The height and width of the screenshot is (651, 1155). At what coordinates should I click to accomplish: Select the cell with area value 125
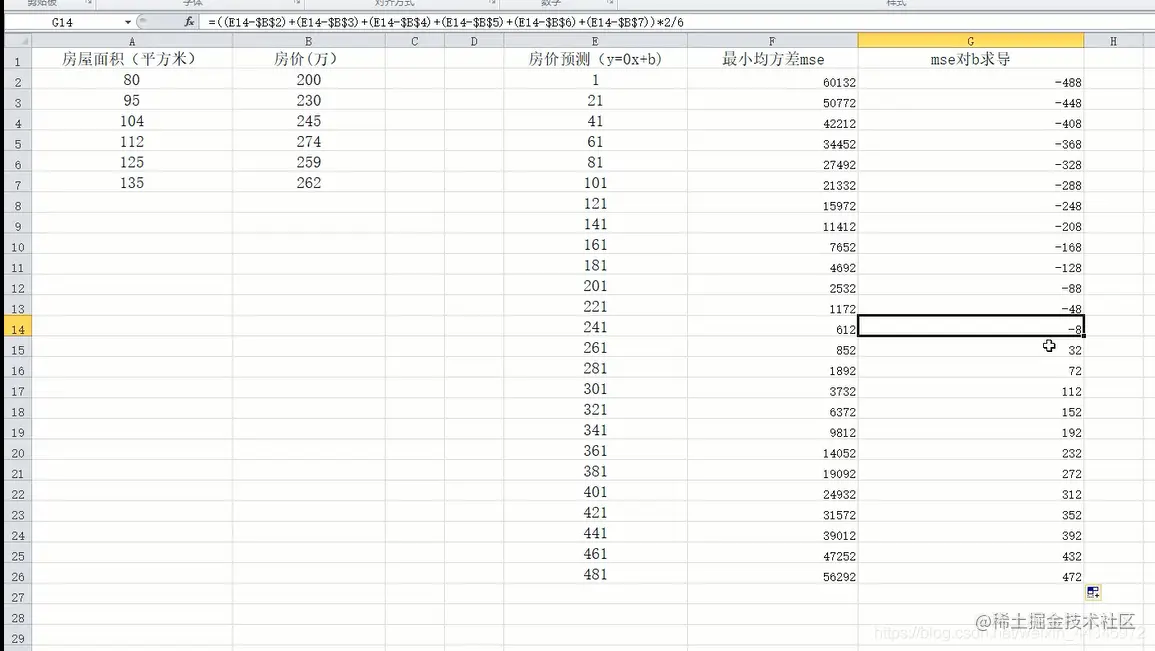pos(132,163)
